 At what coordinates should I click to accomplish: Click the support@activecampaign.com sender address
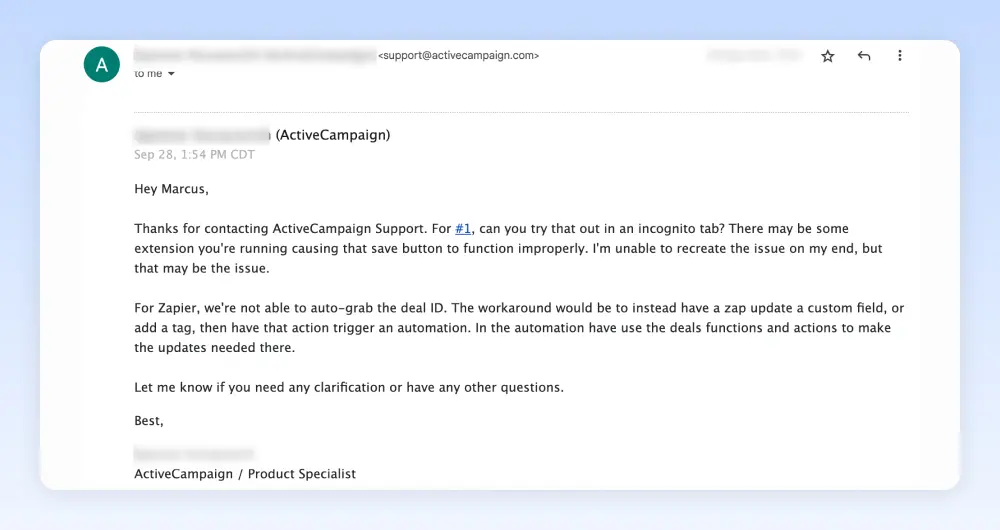(x=459, y=55)
